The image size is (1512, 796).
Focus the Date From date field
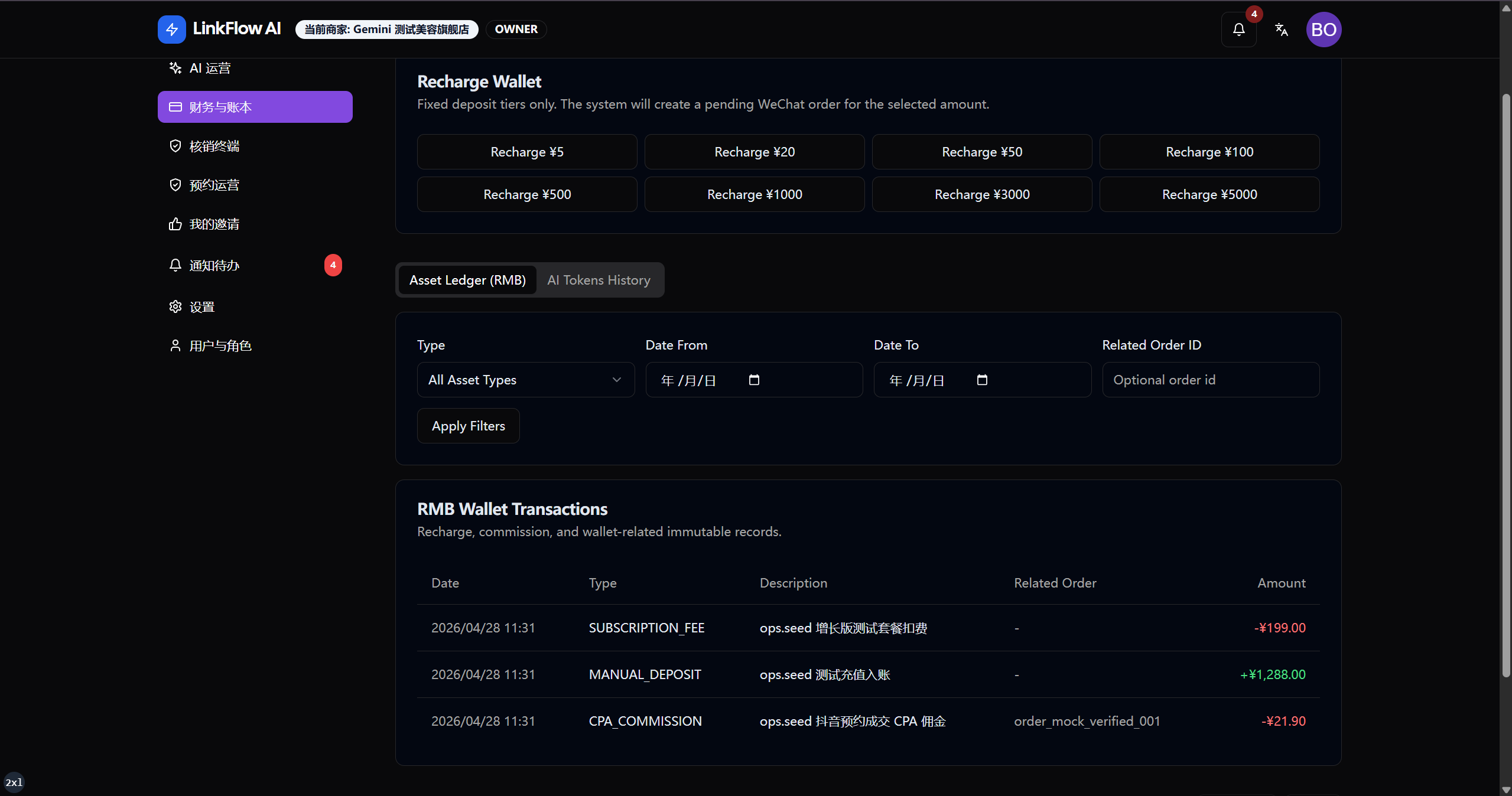coord(754,380)
